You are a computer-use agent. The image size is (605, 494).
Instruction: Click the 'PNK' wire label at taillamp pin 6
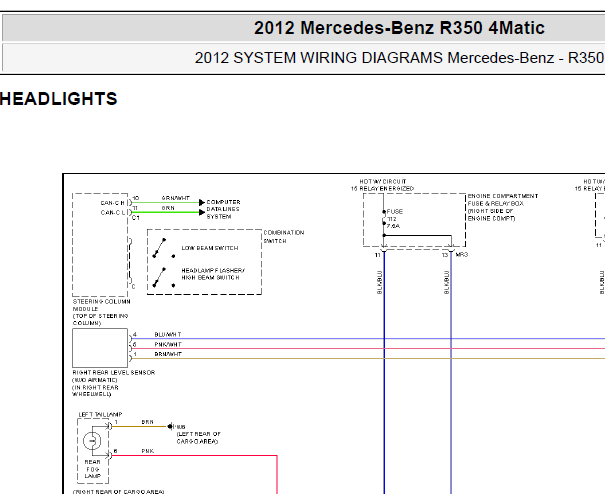click(147, 451)
